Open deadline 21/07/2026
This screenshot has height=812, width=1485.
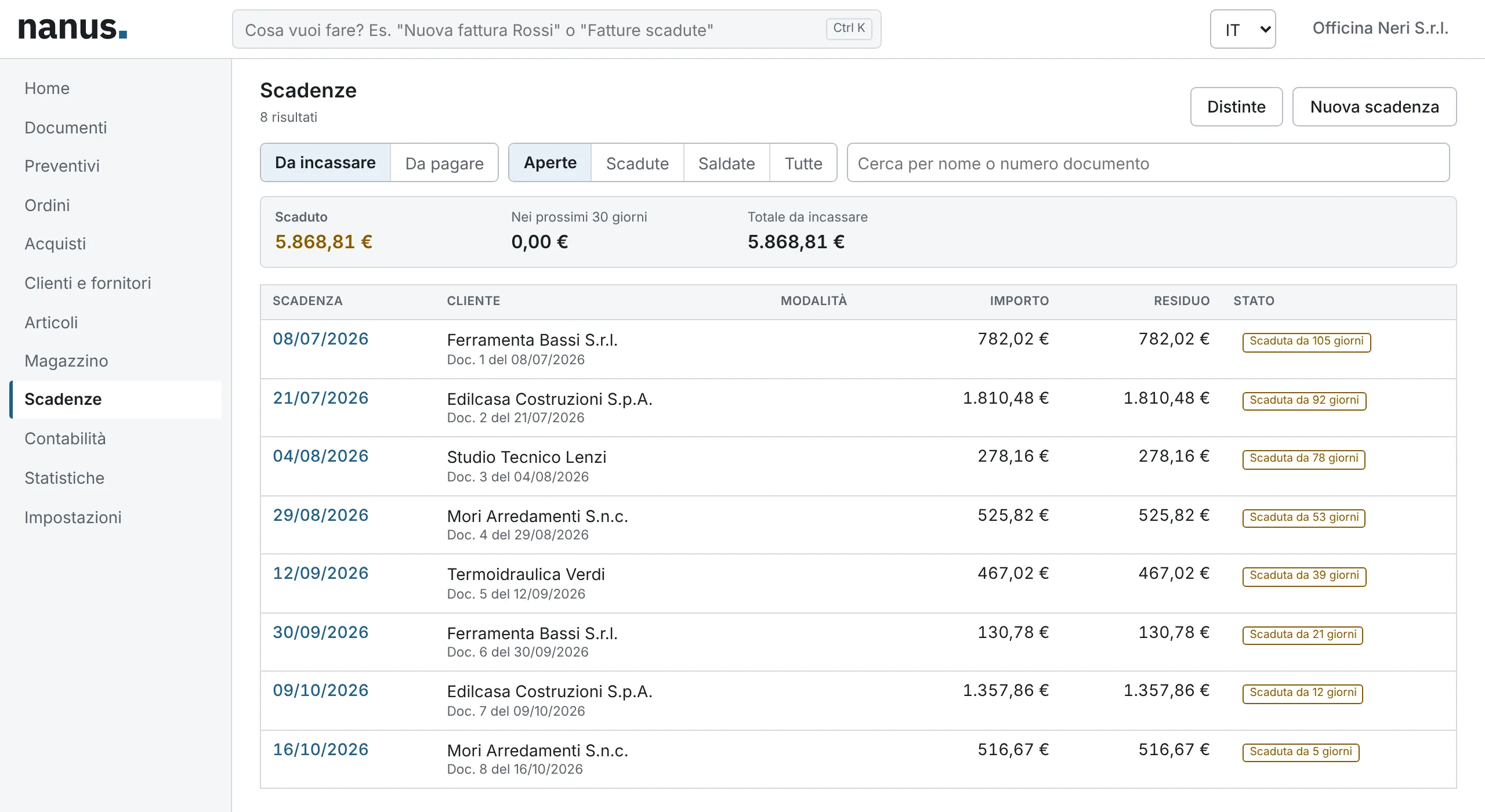tap(321, 398)
